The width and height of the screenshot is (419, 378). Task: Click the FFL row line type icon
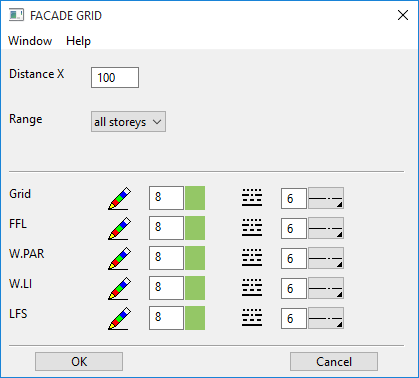point(252,228)
